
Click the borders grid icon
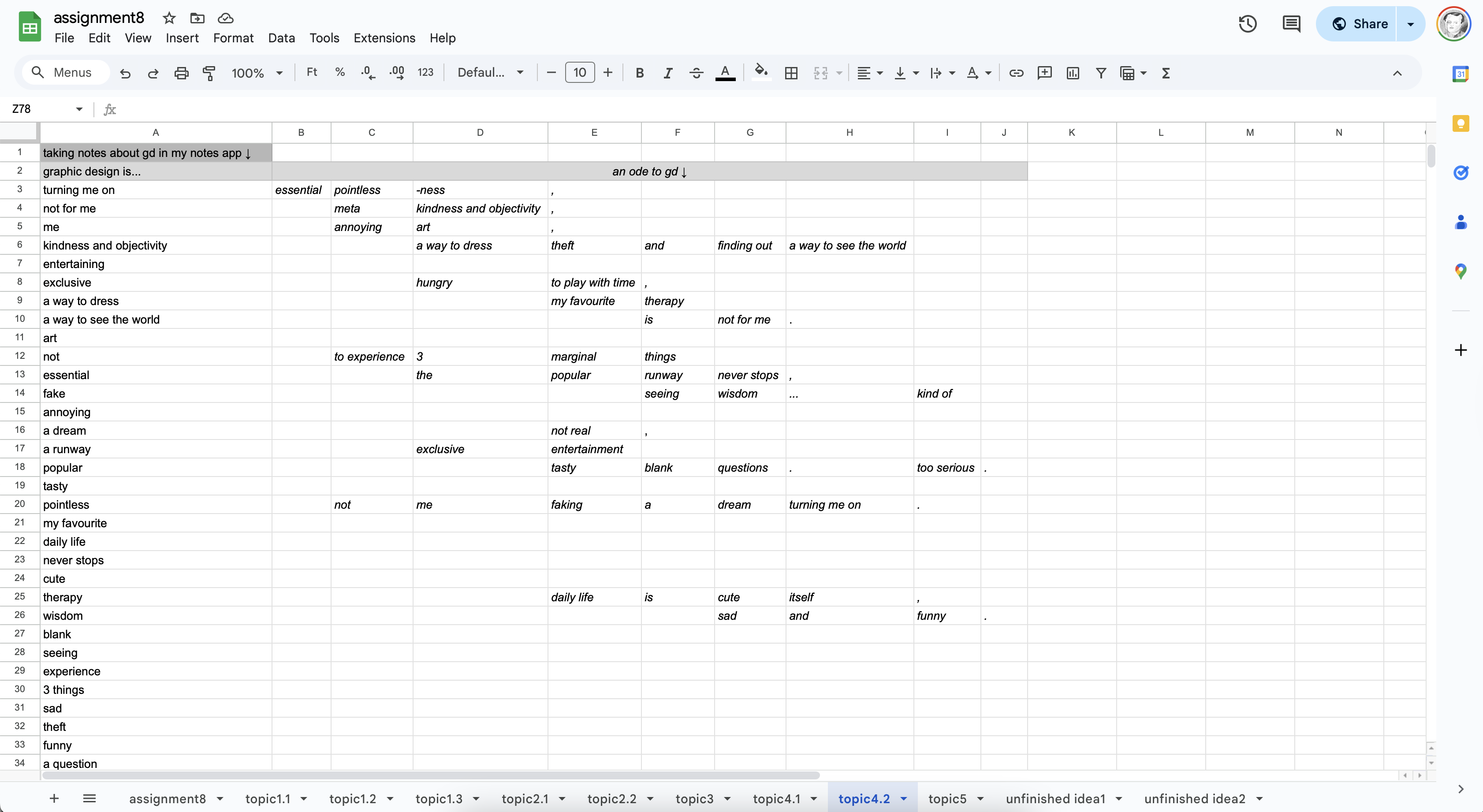[791, 73]
